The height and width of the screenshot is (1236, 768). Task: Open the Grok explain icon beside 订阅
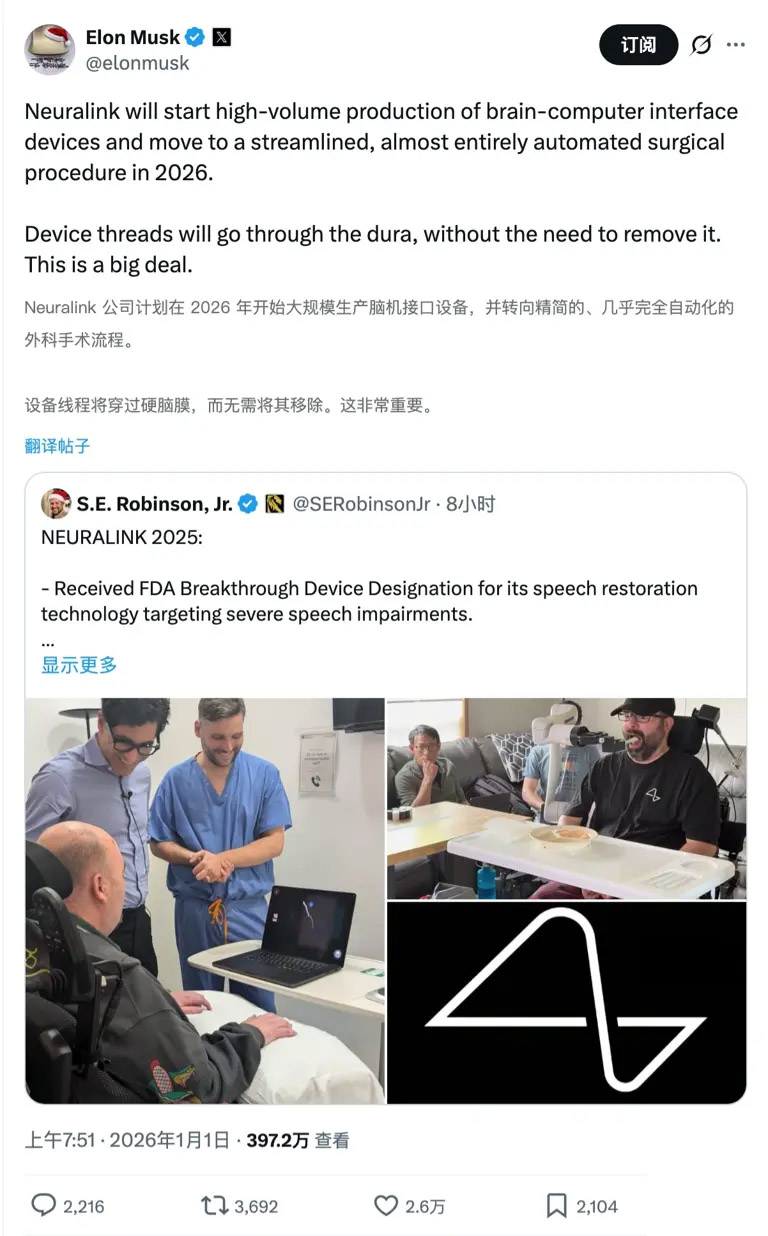click(x=701, y=45)
